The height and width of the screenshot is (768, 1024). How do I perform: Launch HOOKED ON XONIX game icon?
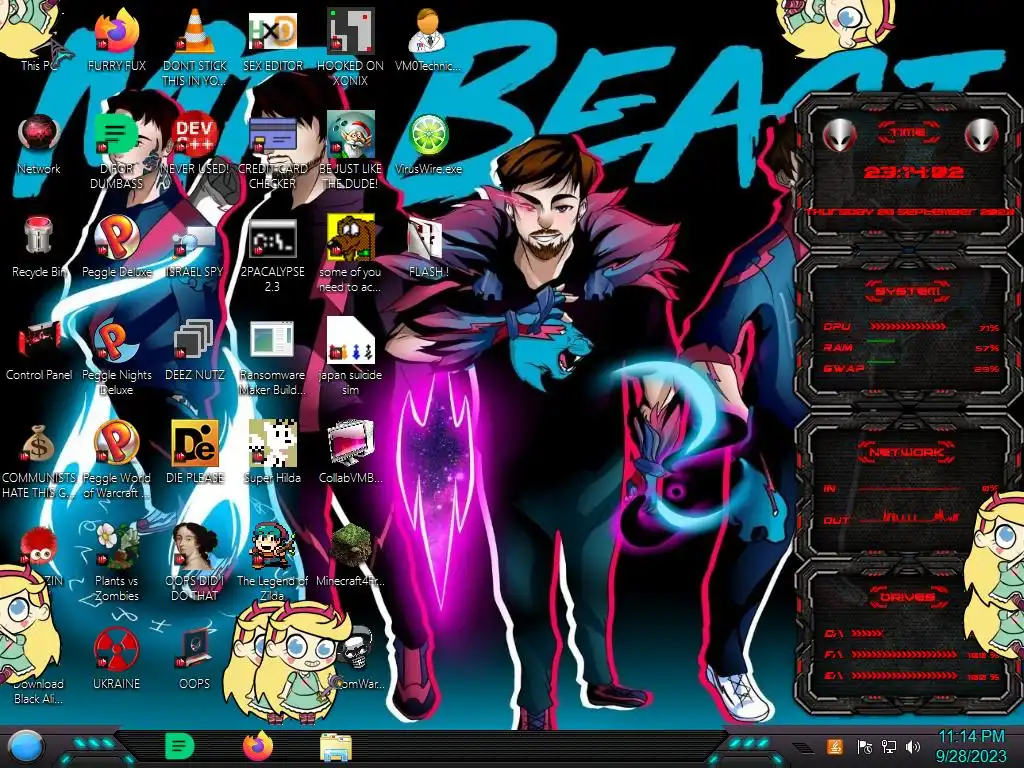coord(350,46)
